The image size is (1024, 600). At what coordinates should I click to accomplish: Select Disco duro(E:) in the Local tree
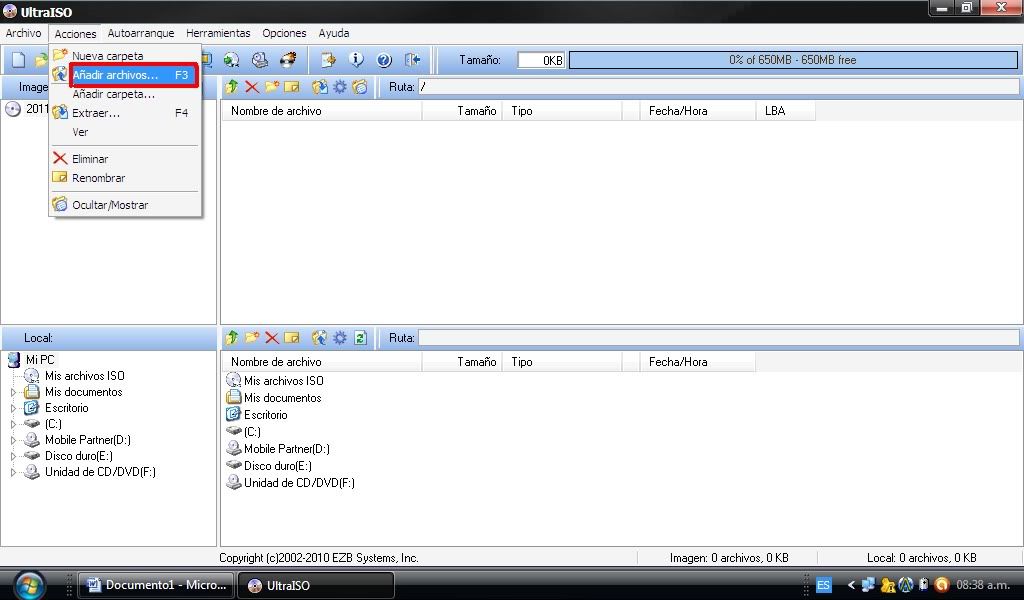78,456
